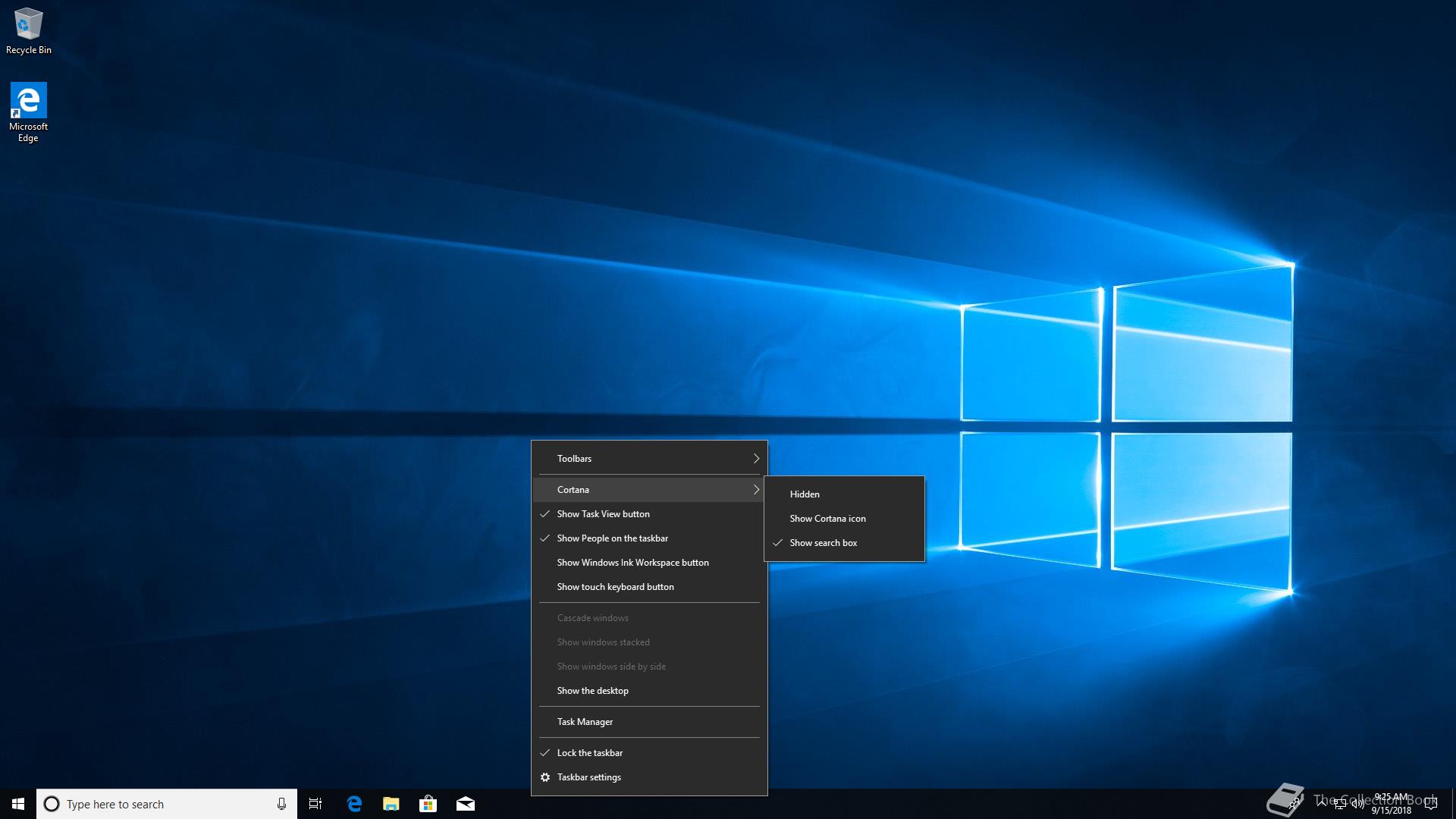Uncheck Lock the taskbar option
The height and width of the screenshot is (819, 1456).
tap(590, 753)
